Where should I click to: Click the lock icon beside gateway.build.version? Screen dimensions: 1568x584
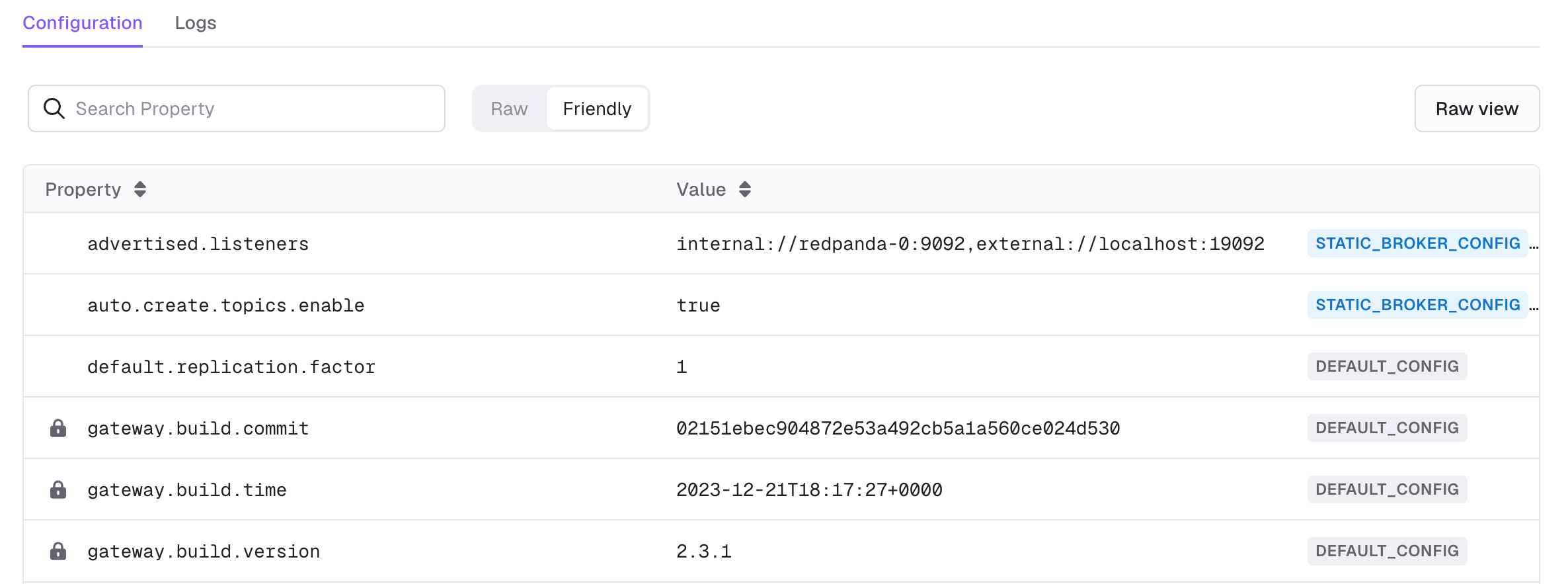(x=58, y=551)
